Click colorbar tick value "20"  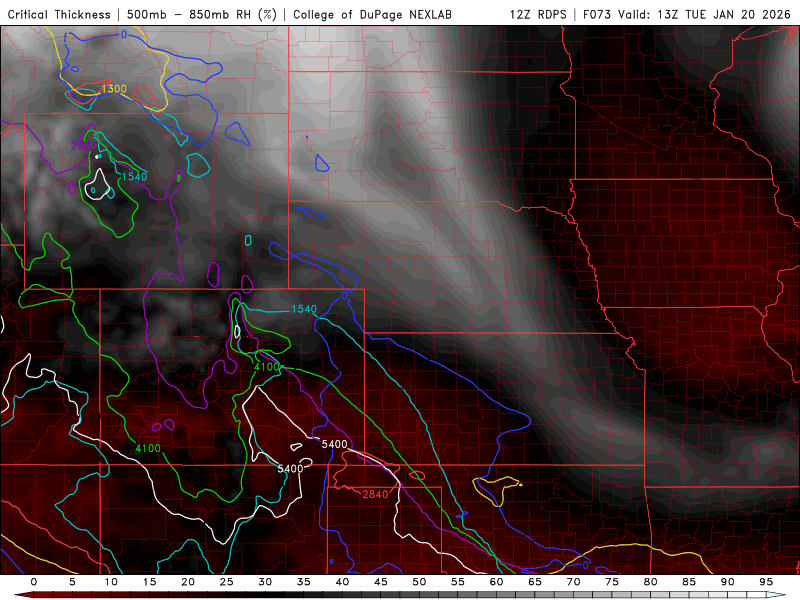pos(188,582)
